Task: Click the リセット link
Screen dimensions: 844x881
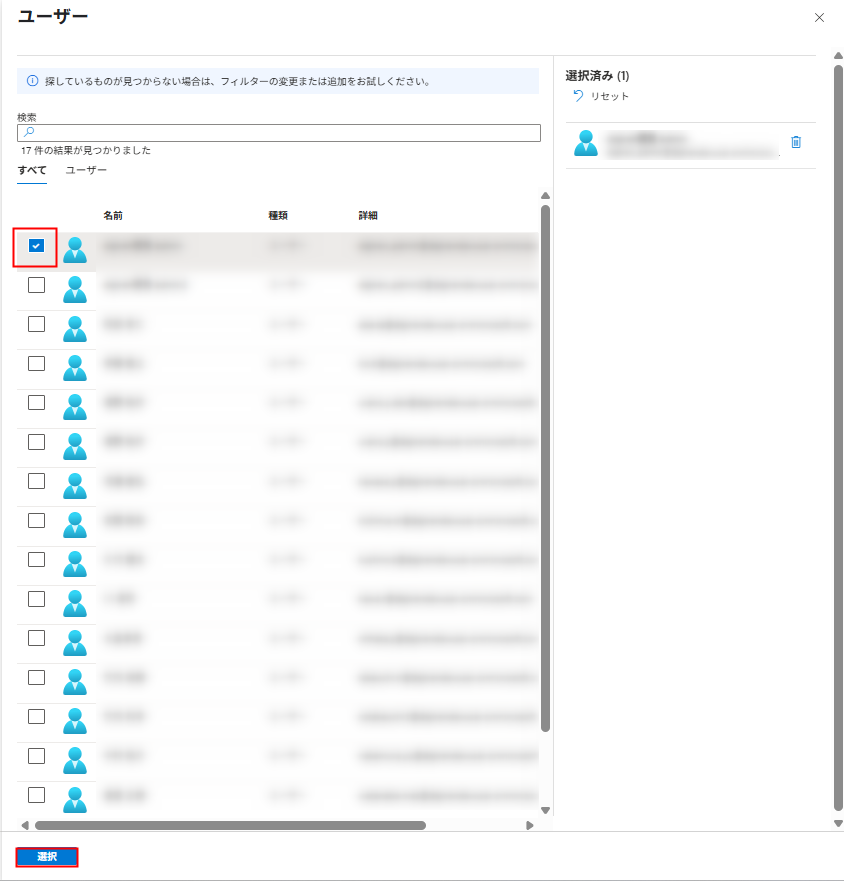Action: (x=609, y=96)
